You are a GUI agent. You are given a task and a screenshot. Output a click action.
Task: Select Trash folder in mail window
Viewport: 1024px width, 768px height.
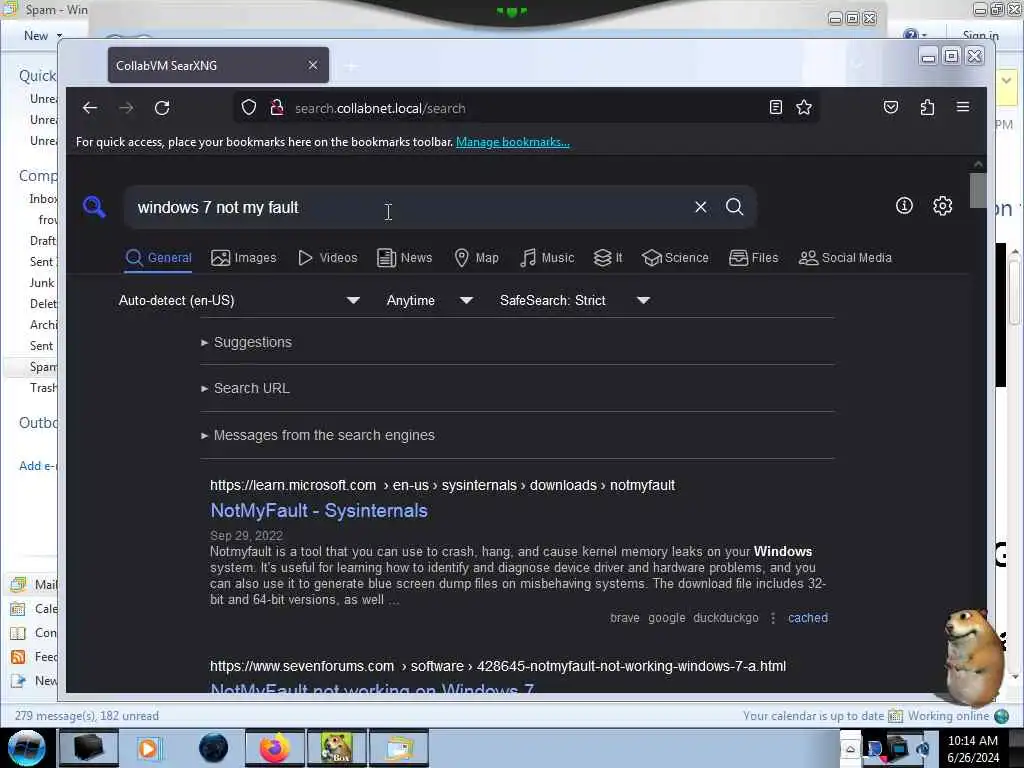click(43, 388)
